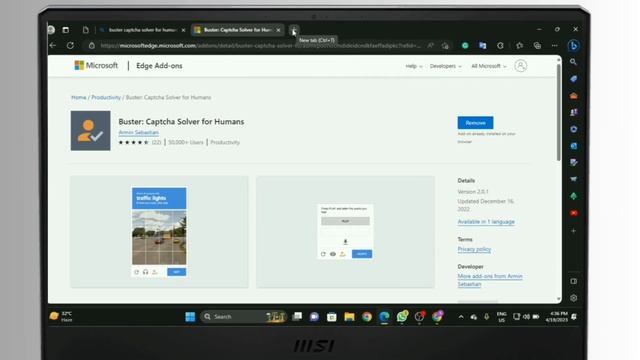Go back using the browser back arrow
Viewport: 640px width, 360px height.
point(53,45)
